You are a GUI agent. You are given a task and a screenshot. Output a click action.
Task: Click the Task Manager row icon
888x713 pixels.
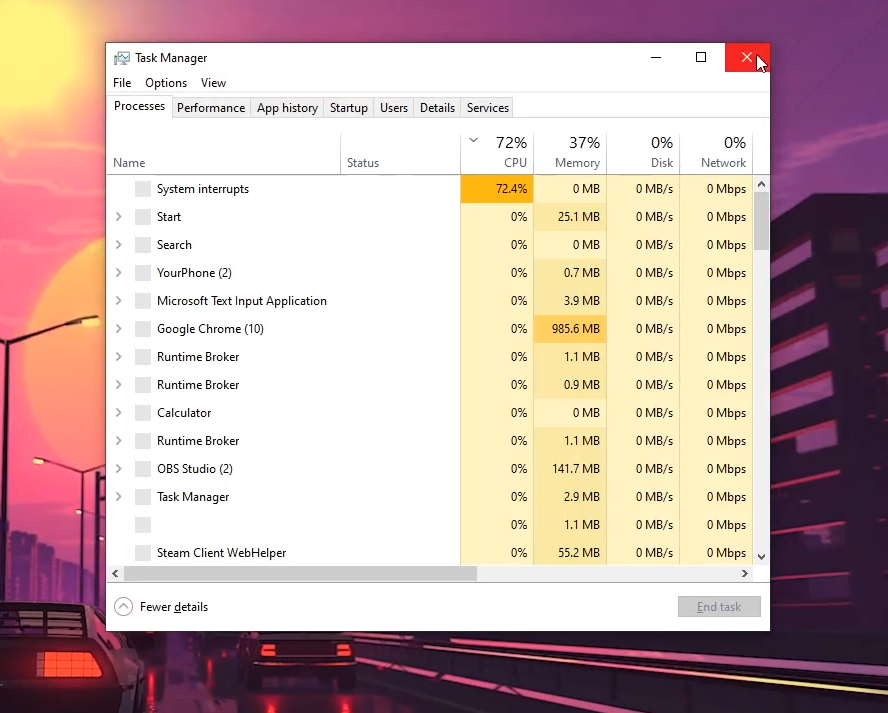pos(143,497)
